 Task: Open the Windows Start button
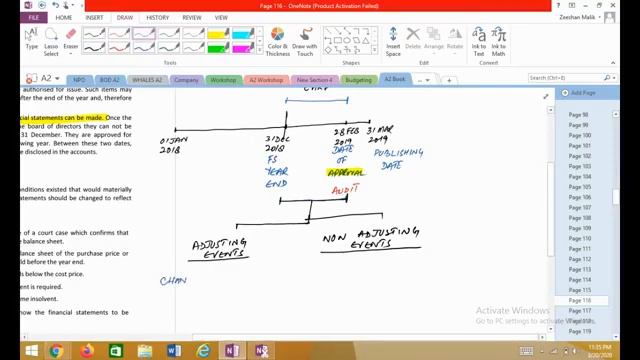[x=32, y=351]
